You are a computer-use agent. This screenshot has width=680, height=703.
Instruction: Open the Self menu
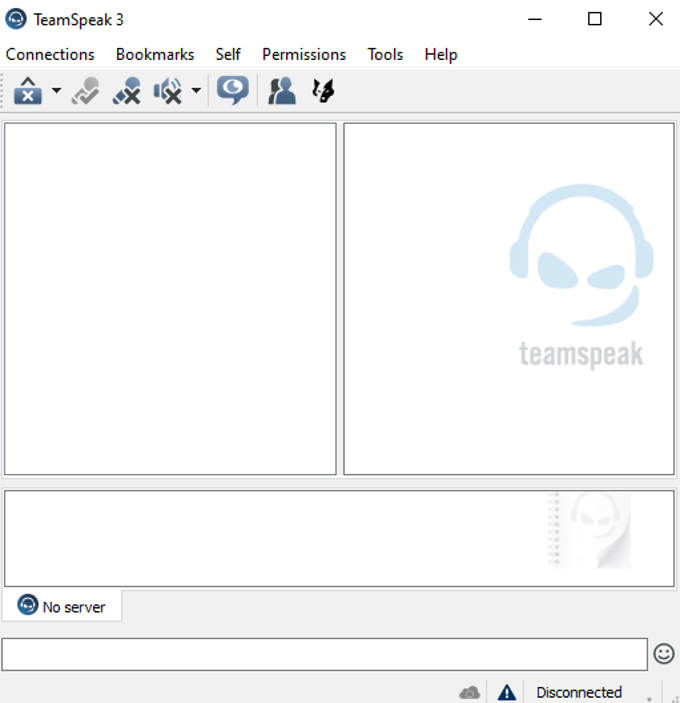(x=228, y=55)
